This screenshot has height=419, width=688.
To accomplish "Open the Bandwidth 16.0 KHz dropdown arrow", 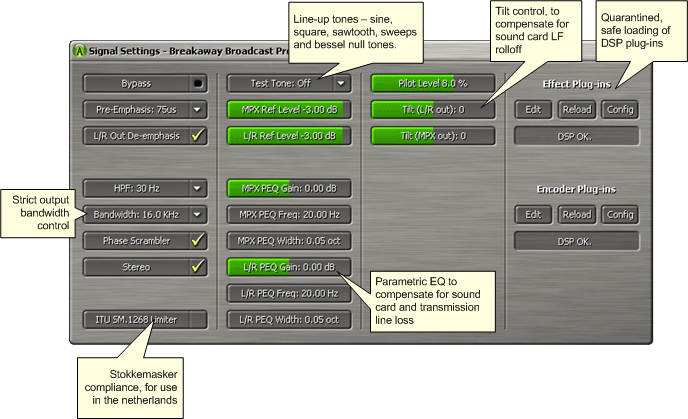I will tap(198, 215).
